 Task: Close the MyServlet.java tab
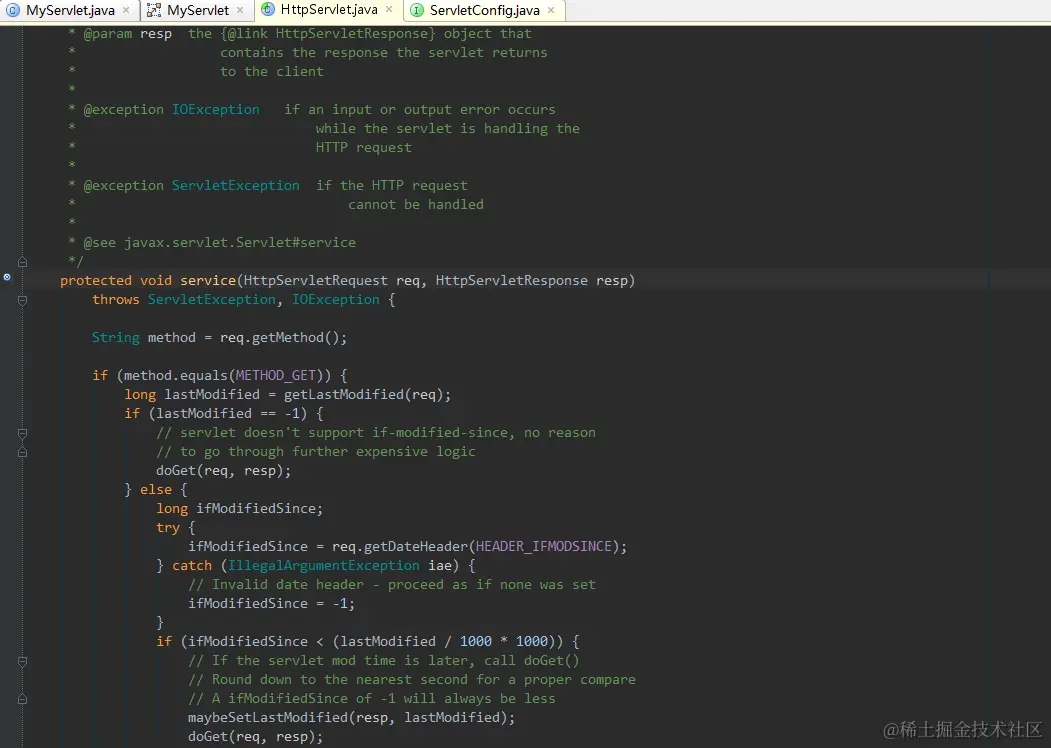point(126,10)
